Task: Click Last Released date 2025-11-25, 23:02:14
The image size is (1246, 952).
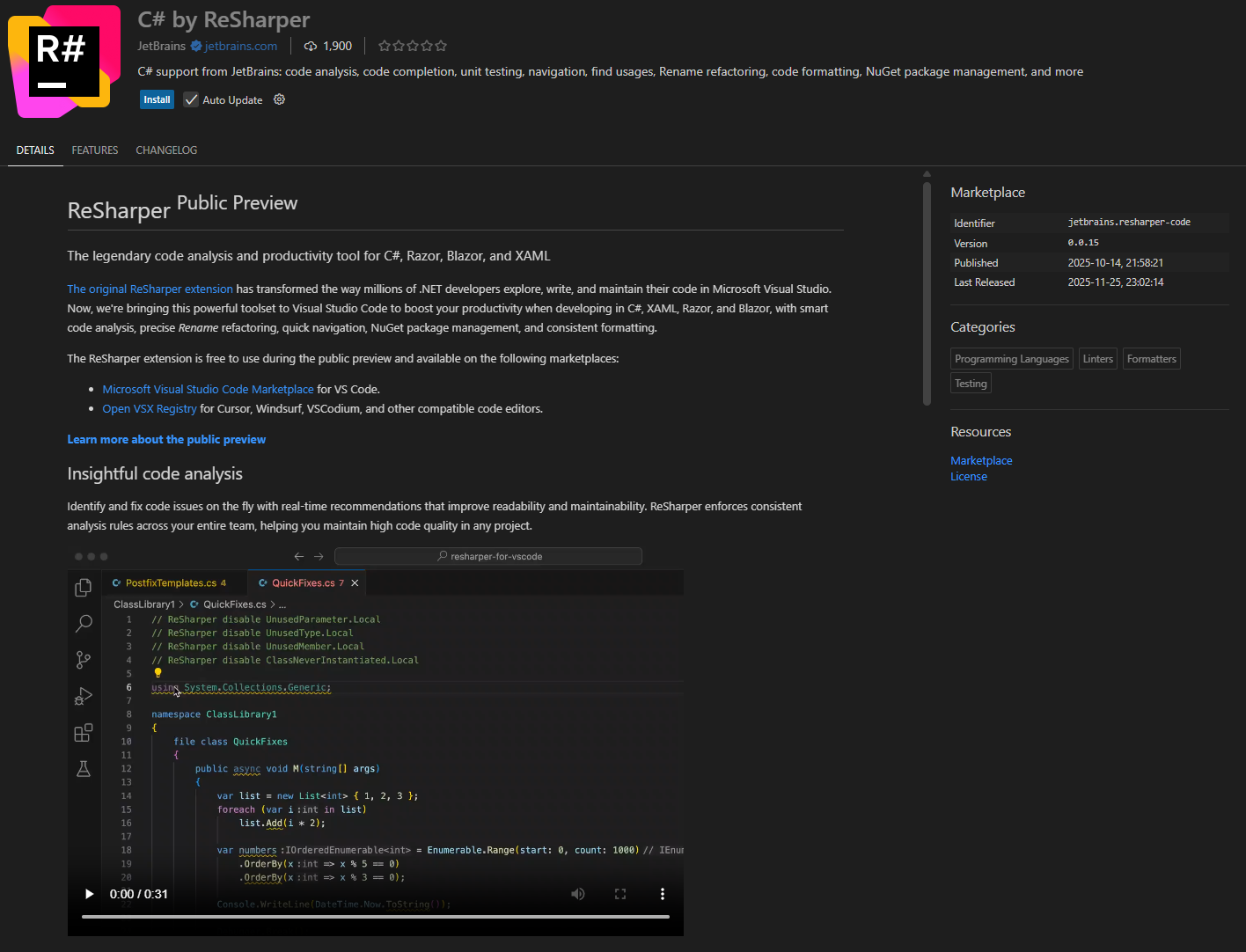Action: 1116,282
